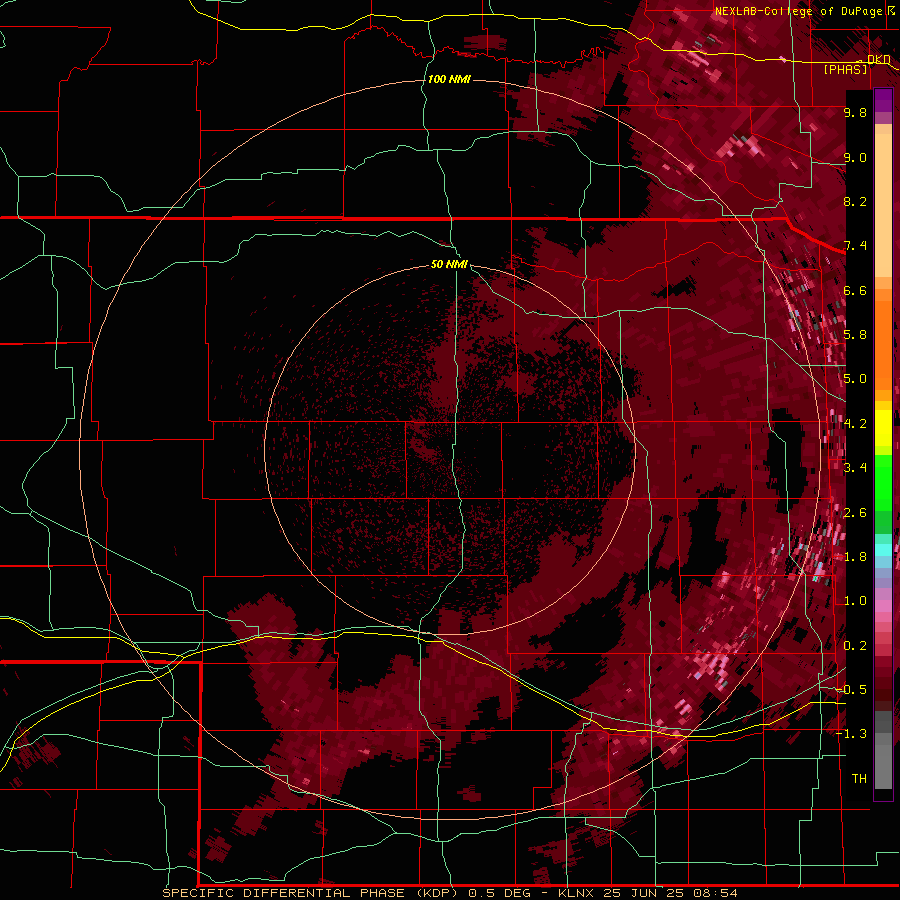Click the 5.8 scale value
This screenshot has width=900, height=900.
coord(855,335)
